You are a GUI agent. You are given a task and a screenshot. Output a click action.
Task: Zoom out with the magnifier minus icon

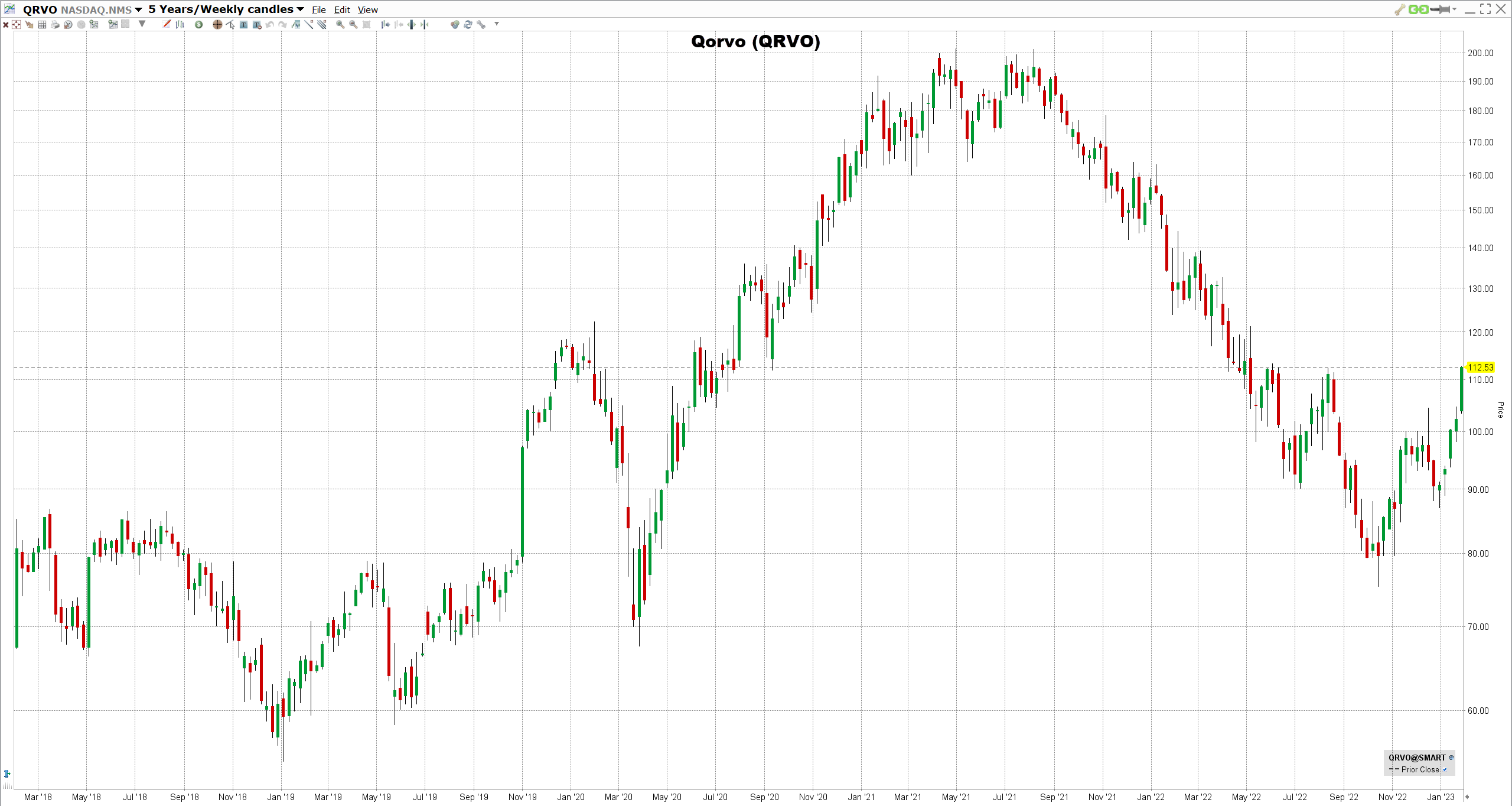click(353, 25)
